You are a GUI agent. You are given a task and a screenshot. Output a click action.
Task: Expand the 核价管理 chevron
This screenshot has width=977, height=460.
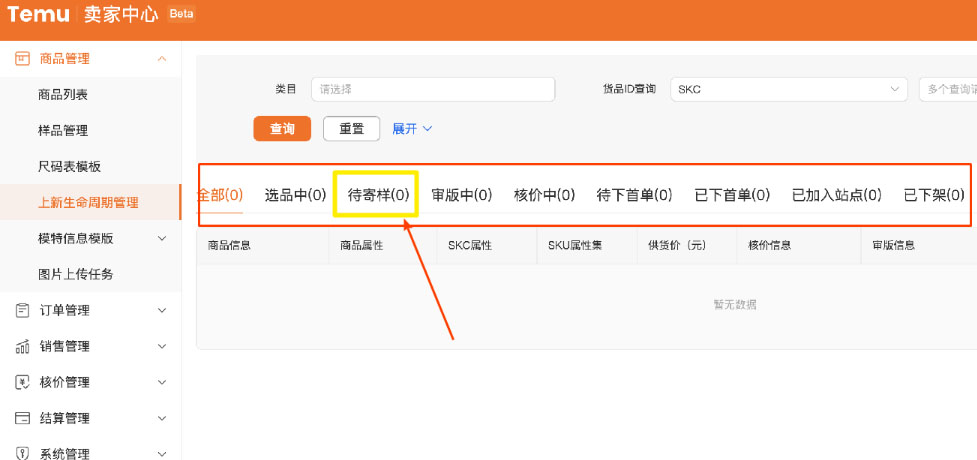click(x=162, y=381)
